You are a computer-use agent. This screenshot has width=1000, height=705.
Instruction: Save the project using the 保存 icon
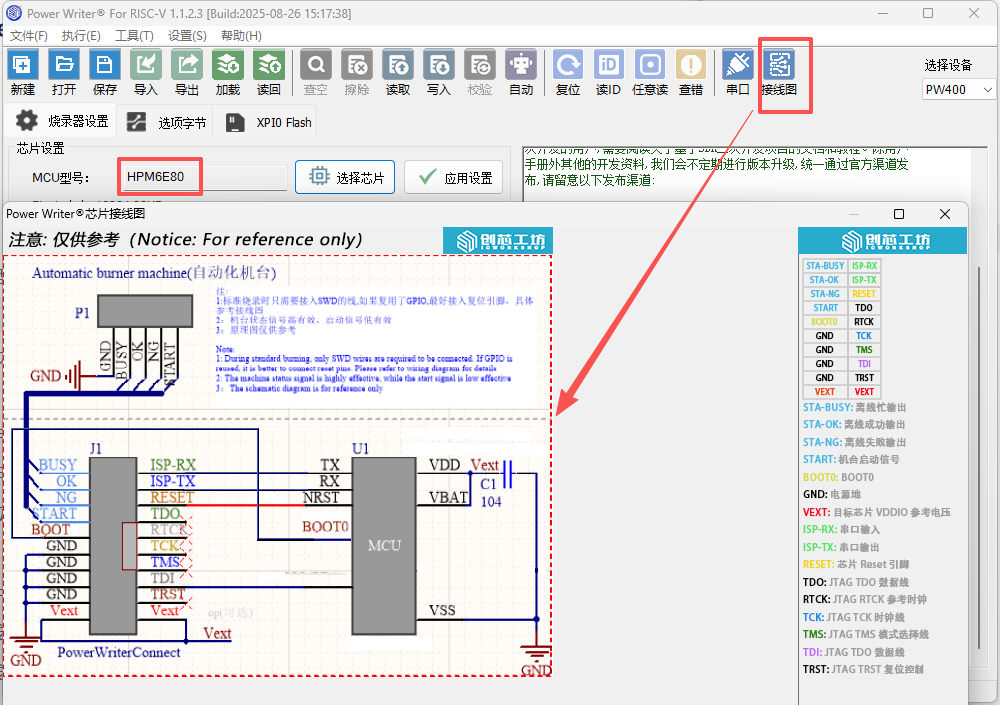click(x=104, y=72)
